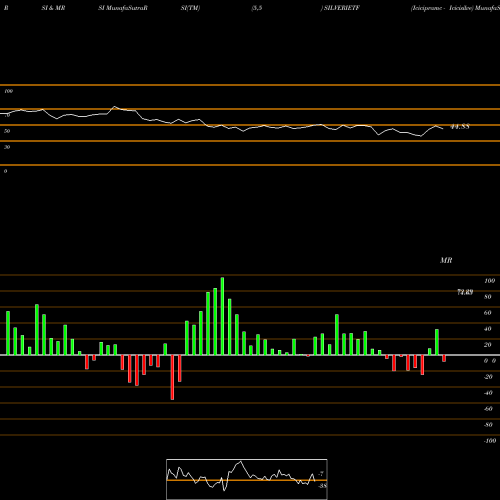Click the longest red bar in MR histogram
The image size is (500, 500).
pos(172,377)
